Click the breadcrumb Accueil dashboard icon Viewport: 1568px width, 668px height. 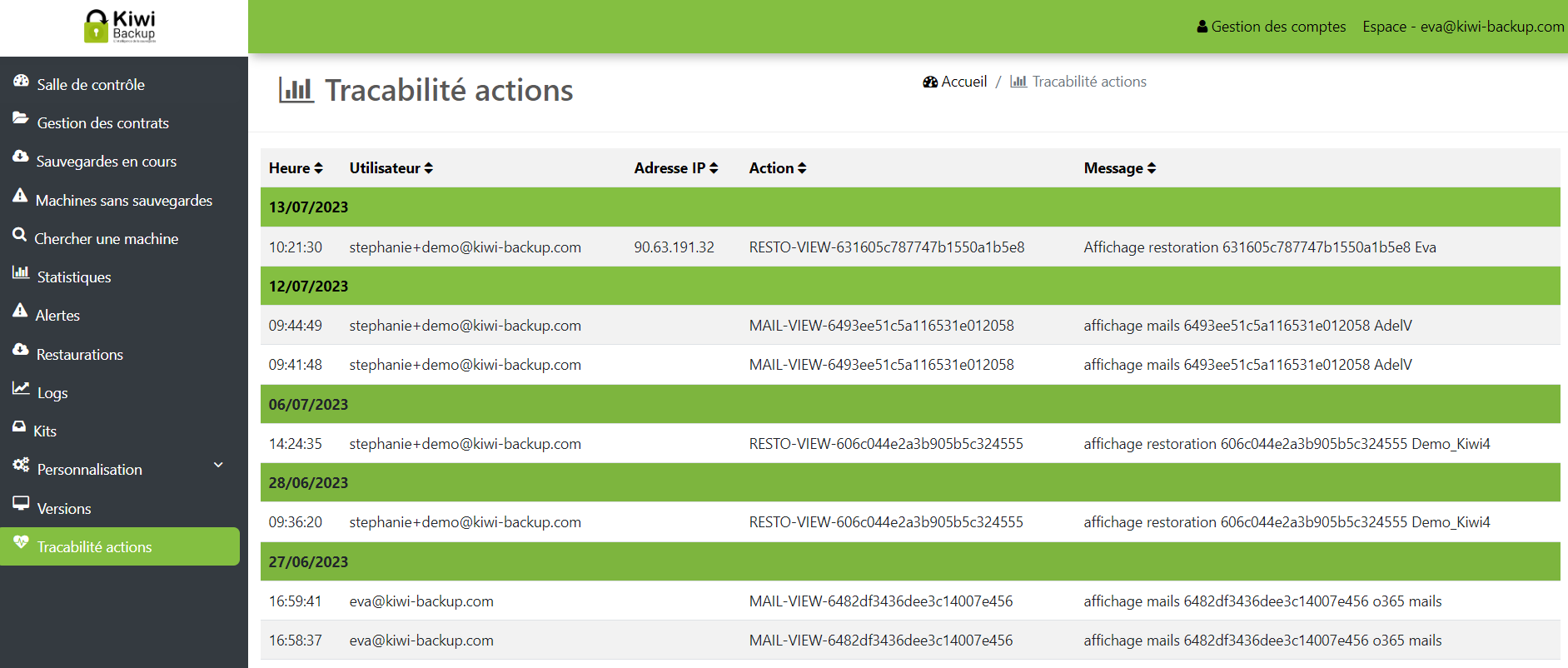point(930,82)
